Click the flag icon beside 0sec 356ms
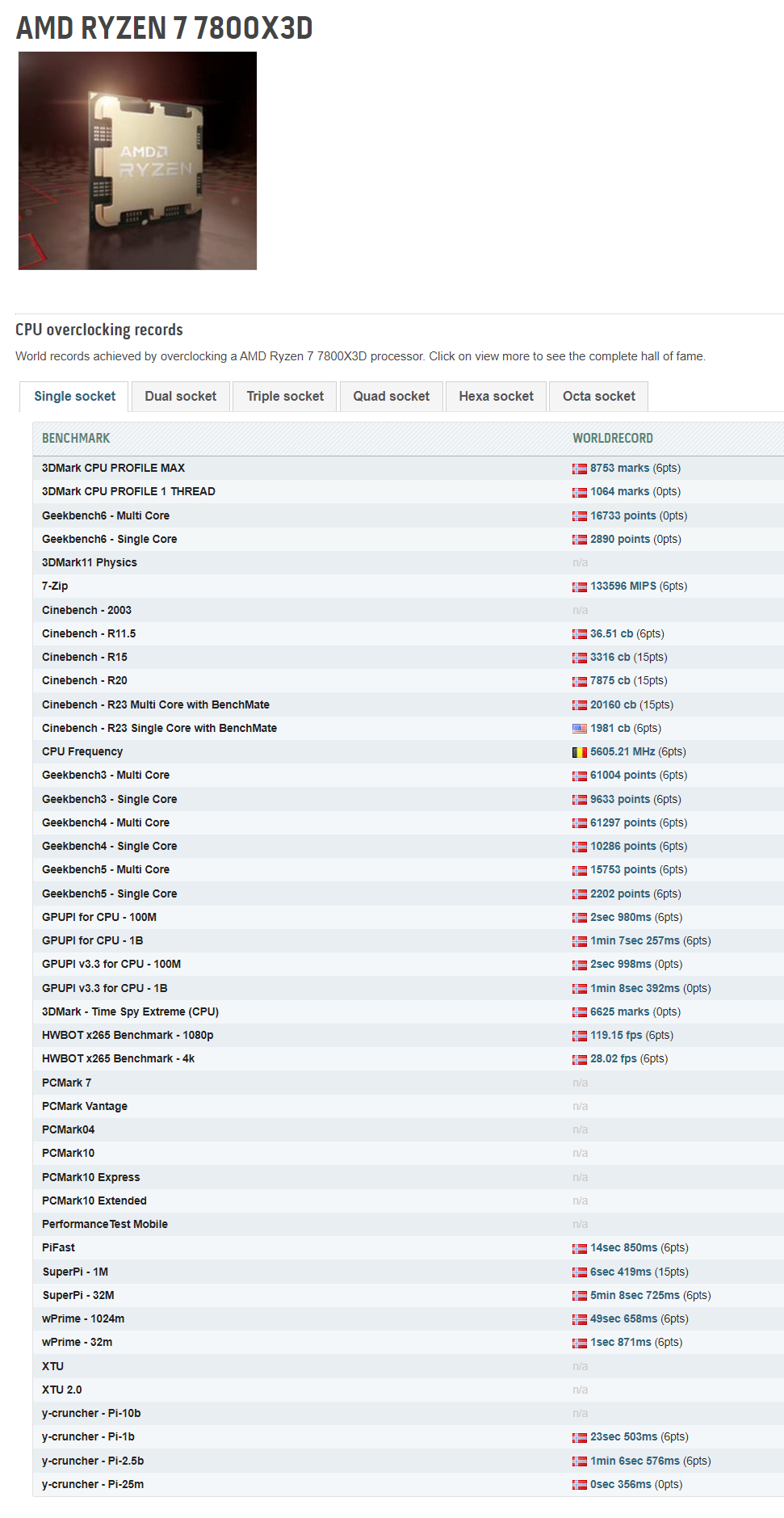 click(580, 1485)
